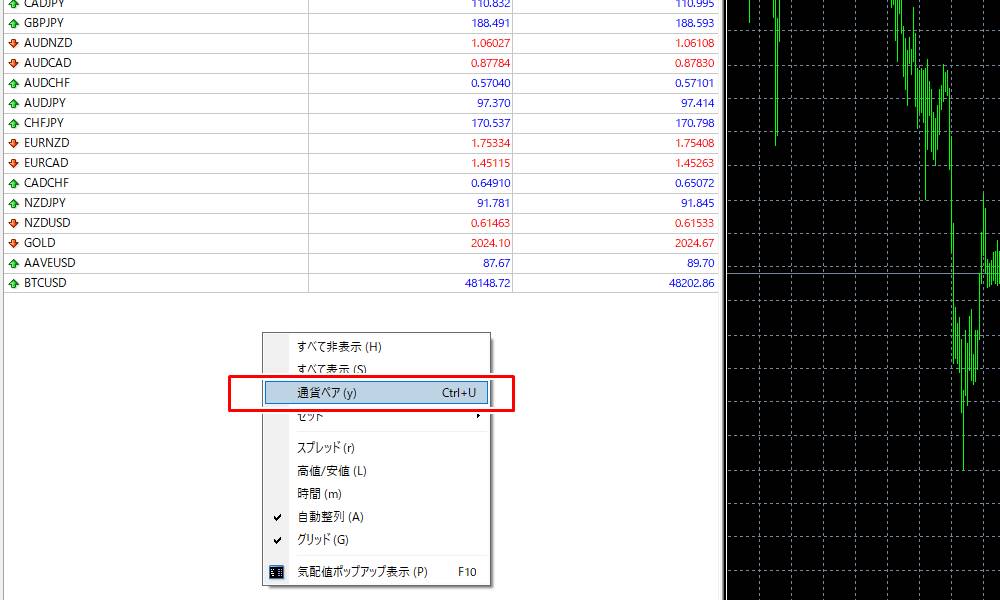Click the arrow icon beside CHFJPY
Screen dimensions: 1000x600
[x=12, y=123]
